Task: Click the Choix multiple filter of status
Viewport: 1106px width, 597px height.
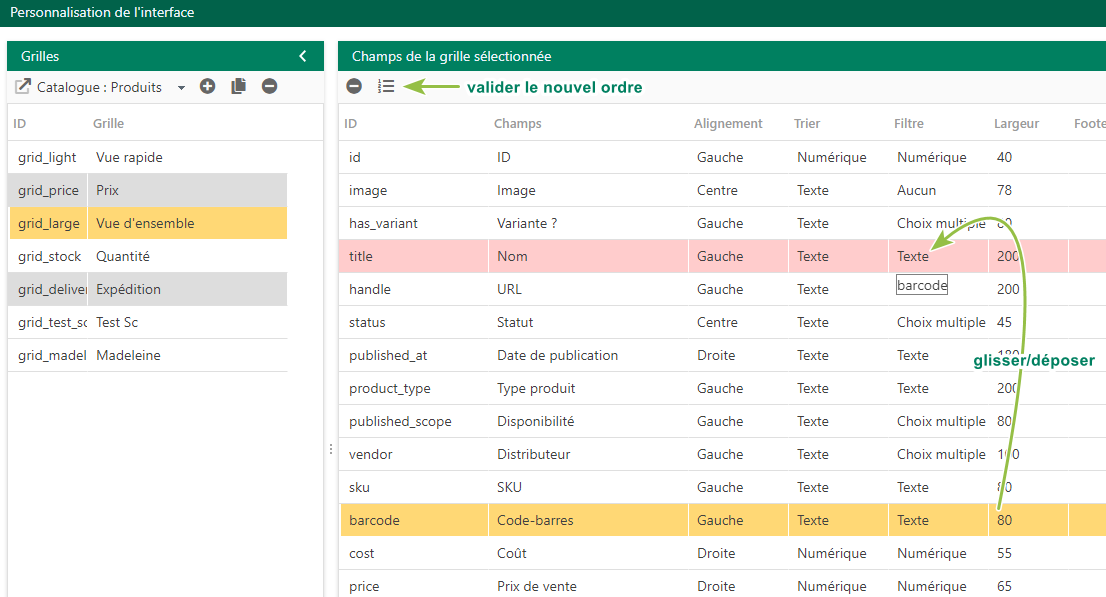Action: [941, 322]
